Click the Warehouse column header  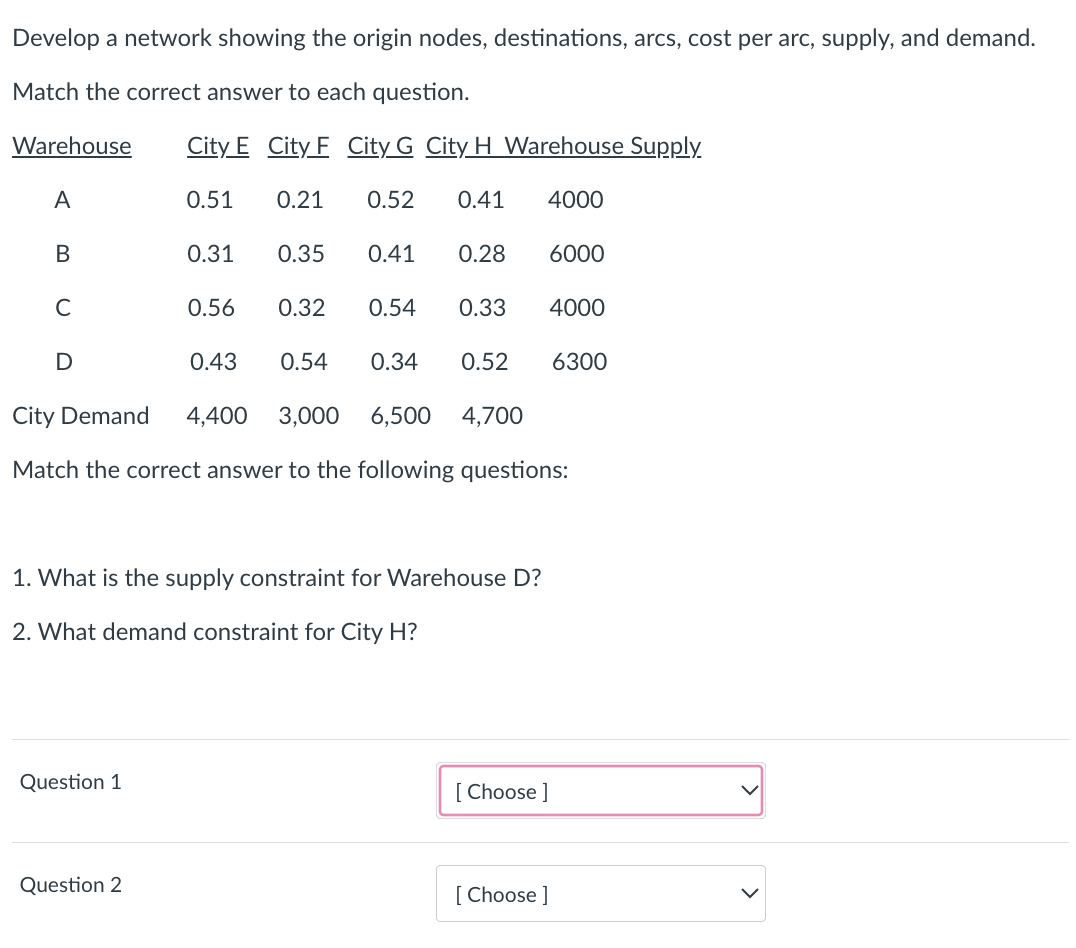coord(71,146)
